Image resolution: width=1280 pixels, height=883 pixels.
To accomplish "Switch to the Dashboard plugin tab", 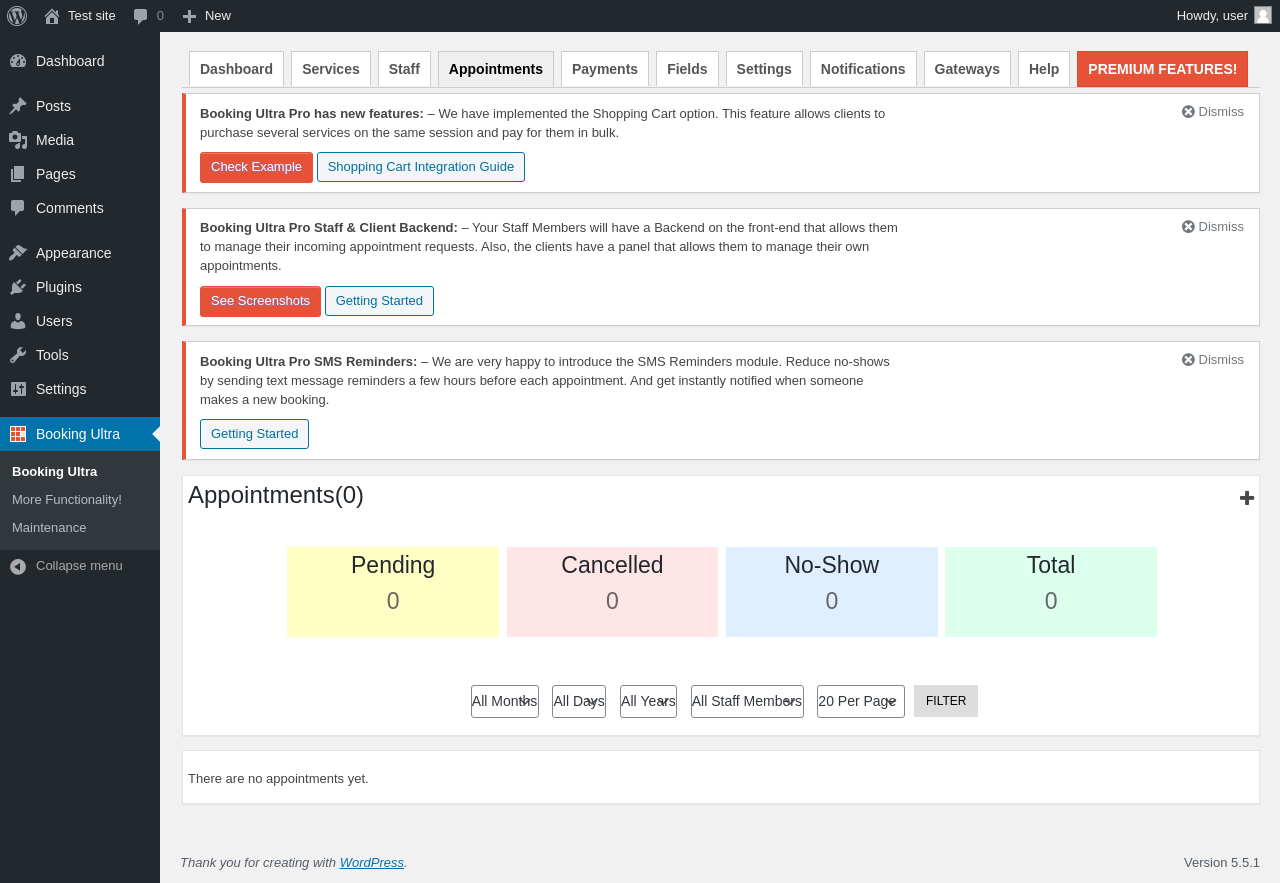I will click(x=236, y=69).
